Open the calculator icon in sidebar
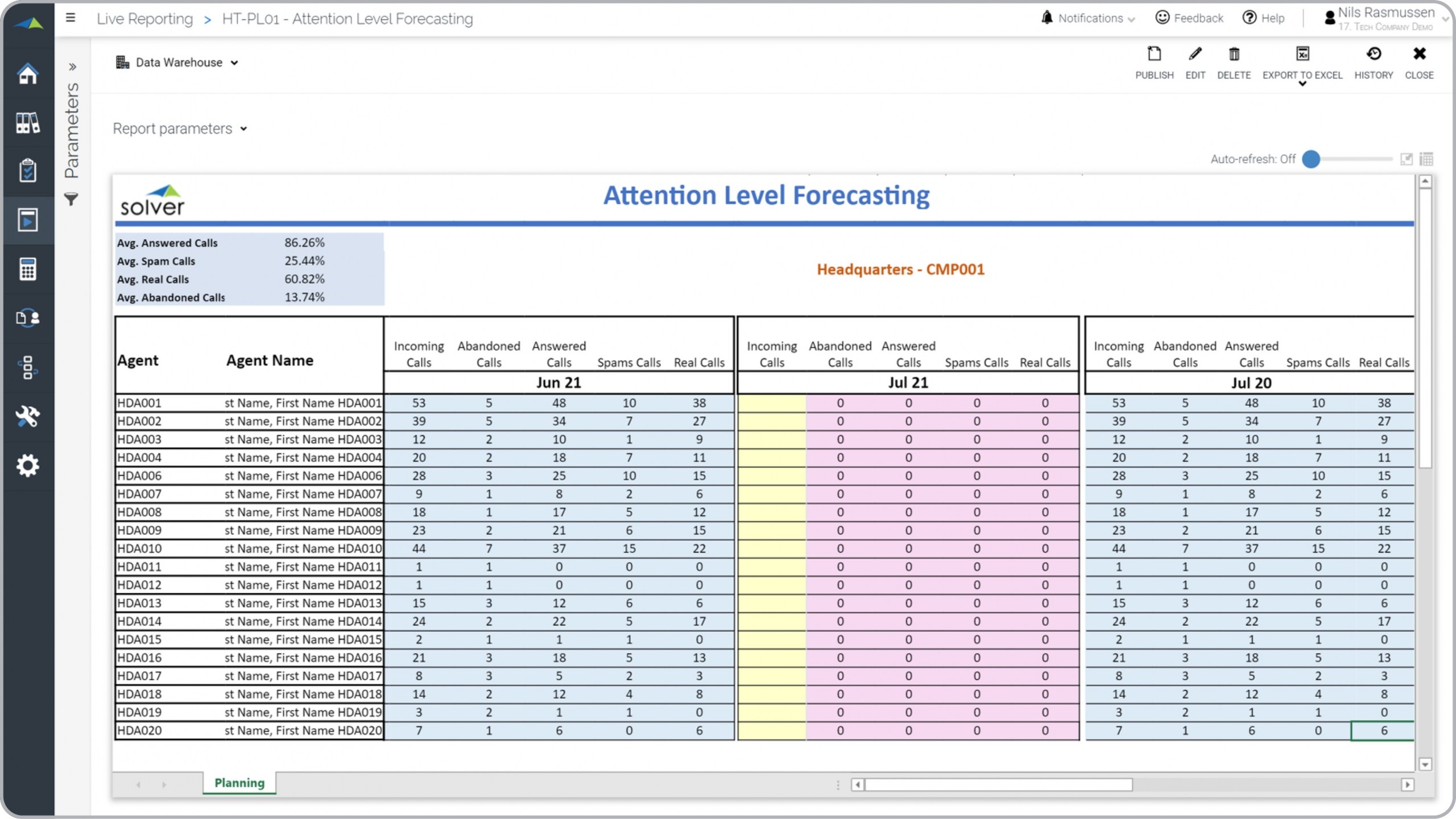This screenshot has height=819, width=1456. coord(27,269)
